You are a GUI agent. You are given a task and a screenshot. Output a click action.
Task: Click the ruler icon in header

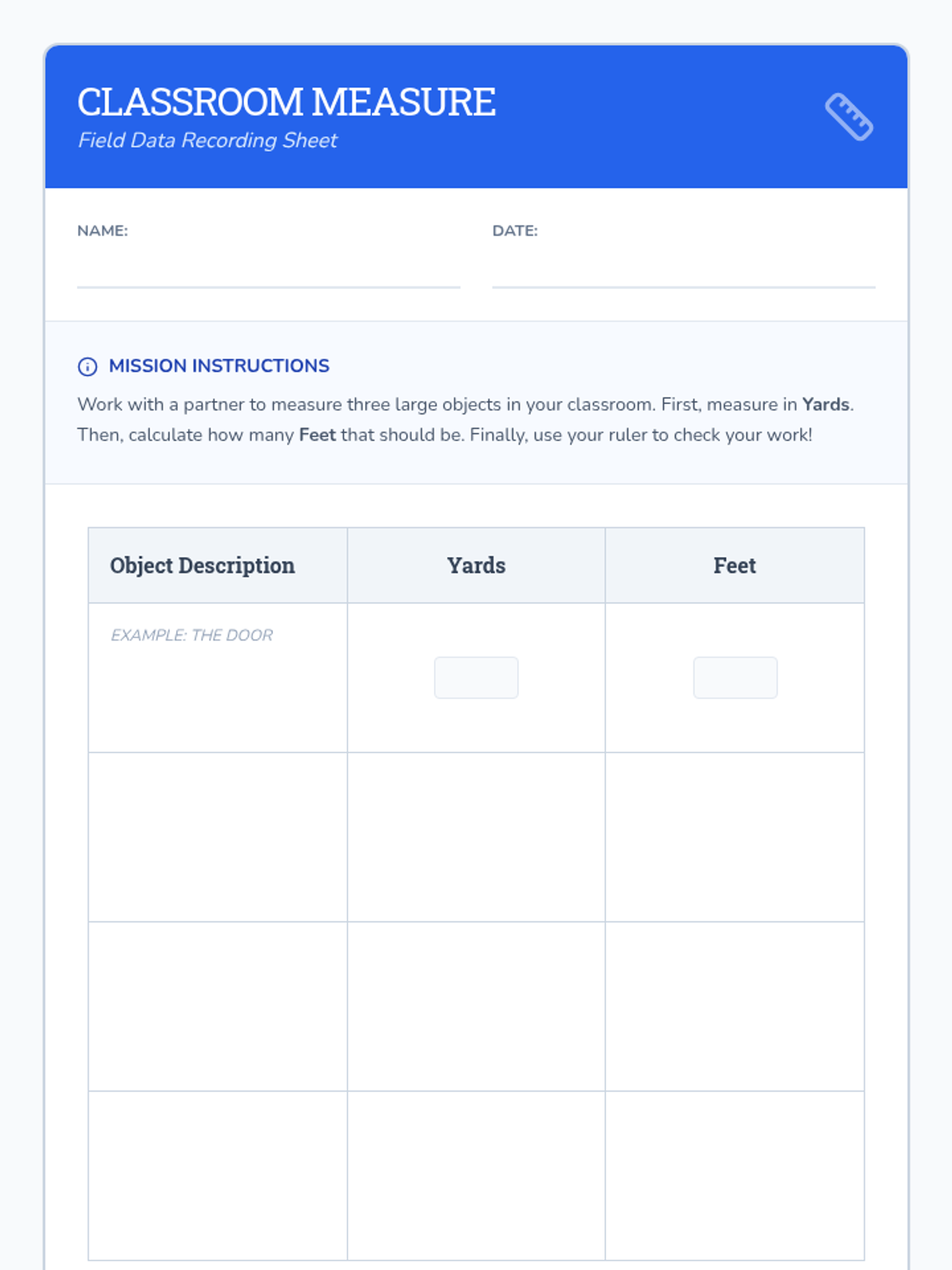[x=849, y=117]
